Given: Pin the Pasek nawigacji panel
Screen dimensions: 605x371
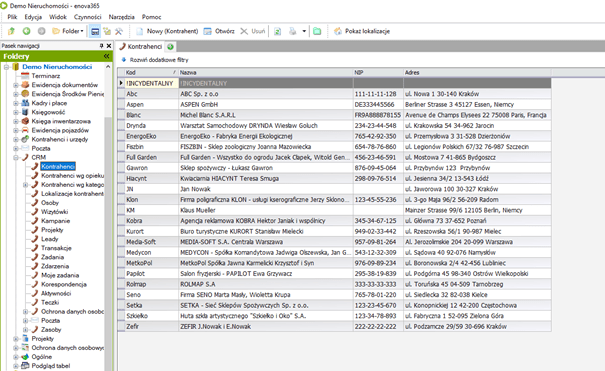Looking at the screenshot, I should 101,46.
